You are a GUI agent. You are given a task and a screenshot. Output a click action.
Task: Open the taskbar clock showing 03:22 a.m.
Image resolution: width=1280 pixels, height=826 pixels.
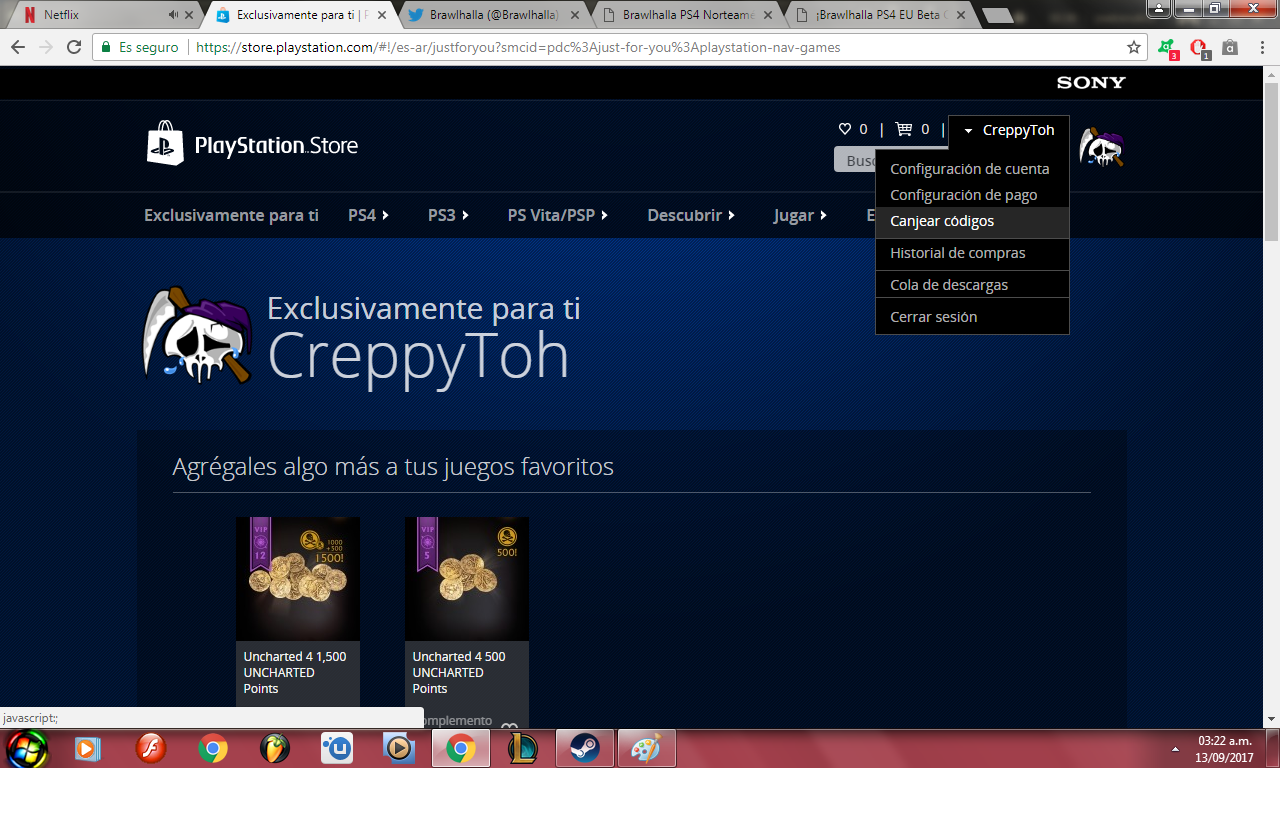tap(1225, 749)
